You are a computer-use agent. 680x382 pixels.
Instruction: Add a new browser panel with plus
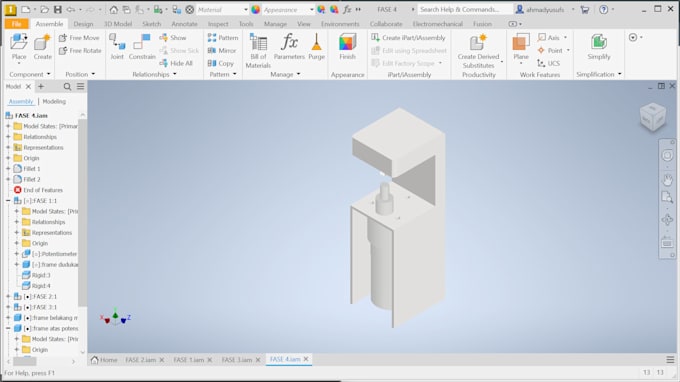tap(41, 86)
